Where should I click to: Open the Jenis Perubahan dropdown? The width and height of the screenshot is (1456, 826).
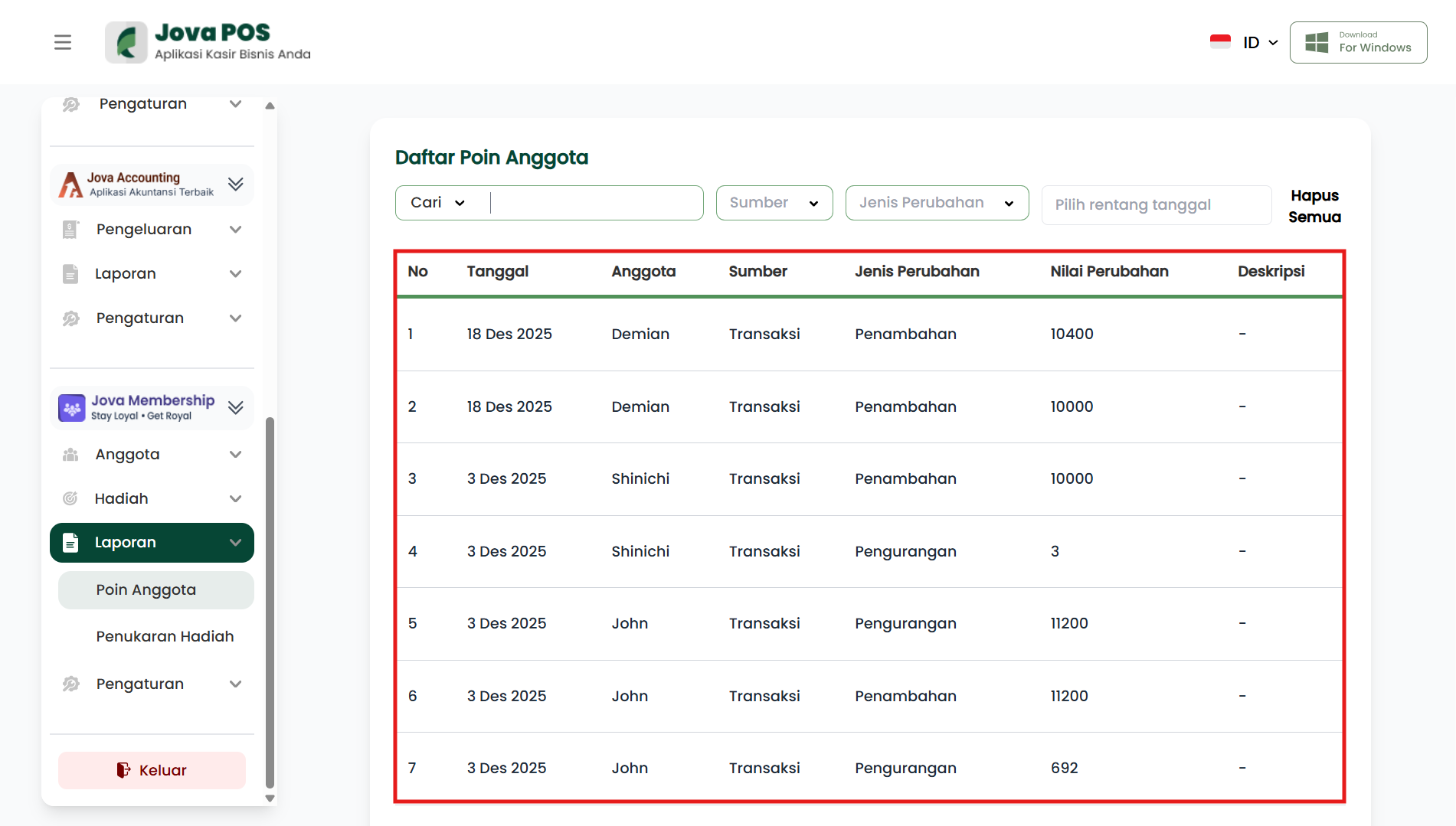pyautogui.click(x=936, y=203)
